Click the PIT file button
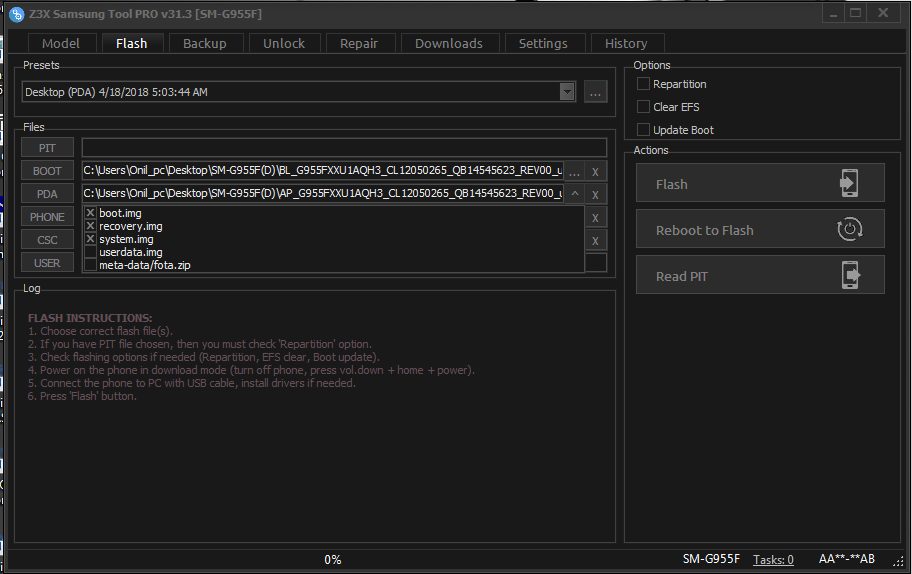 47,148
